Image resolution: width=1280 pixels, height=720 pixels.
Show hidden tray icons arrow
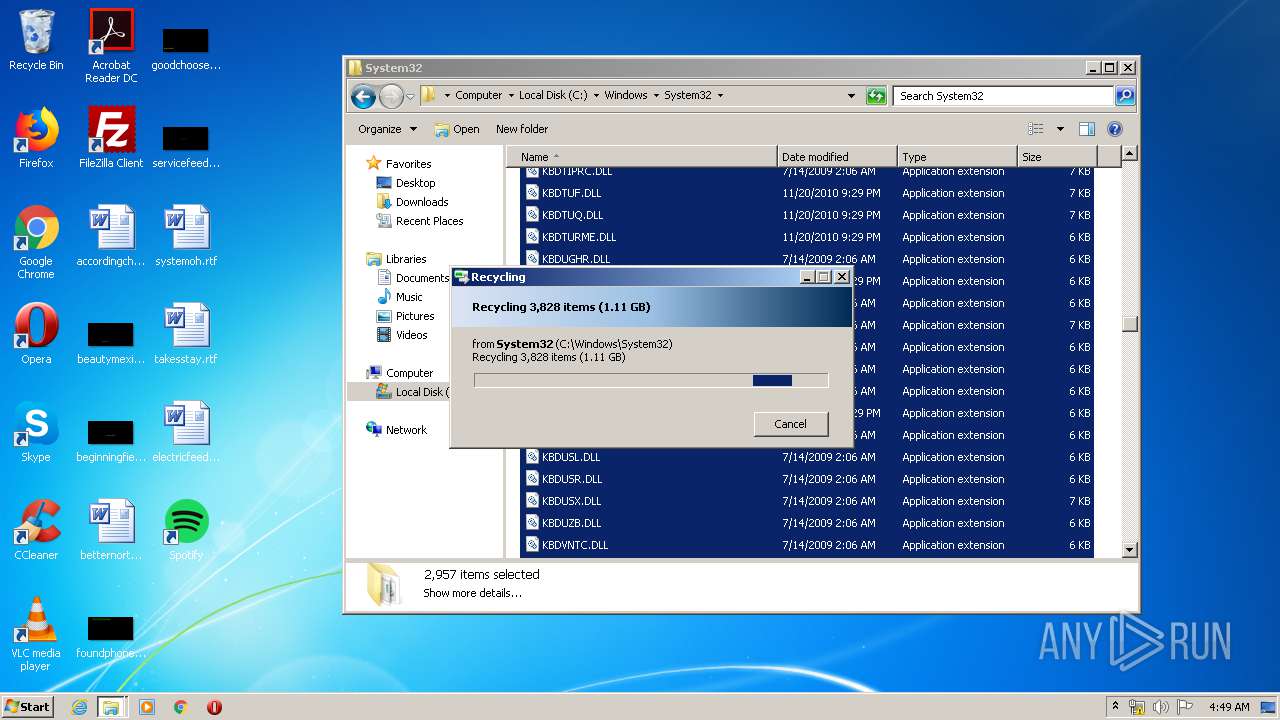(x=1116, y=706)
